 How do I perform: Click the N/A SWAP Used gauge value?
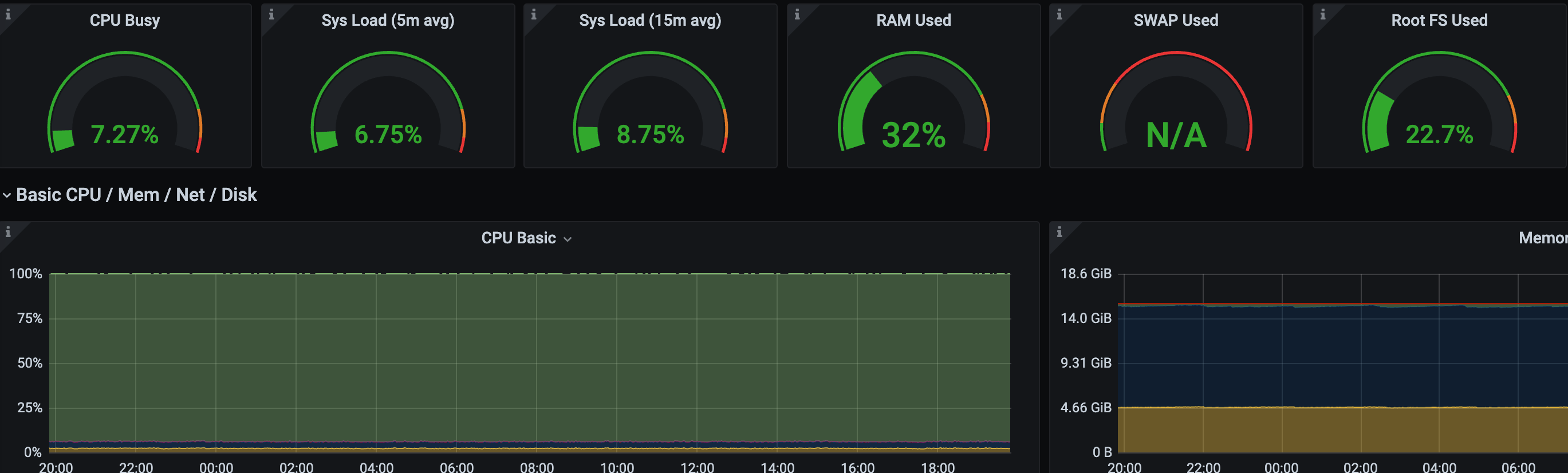pyautogui.click(x=1176, y=135)
